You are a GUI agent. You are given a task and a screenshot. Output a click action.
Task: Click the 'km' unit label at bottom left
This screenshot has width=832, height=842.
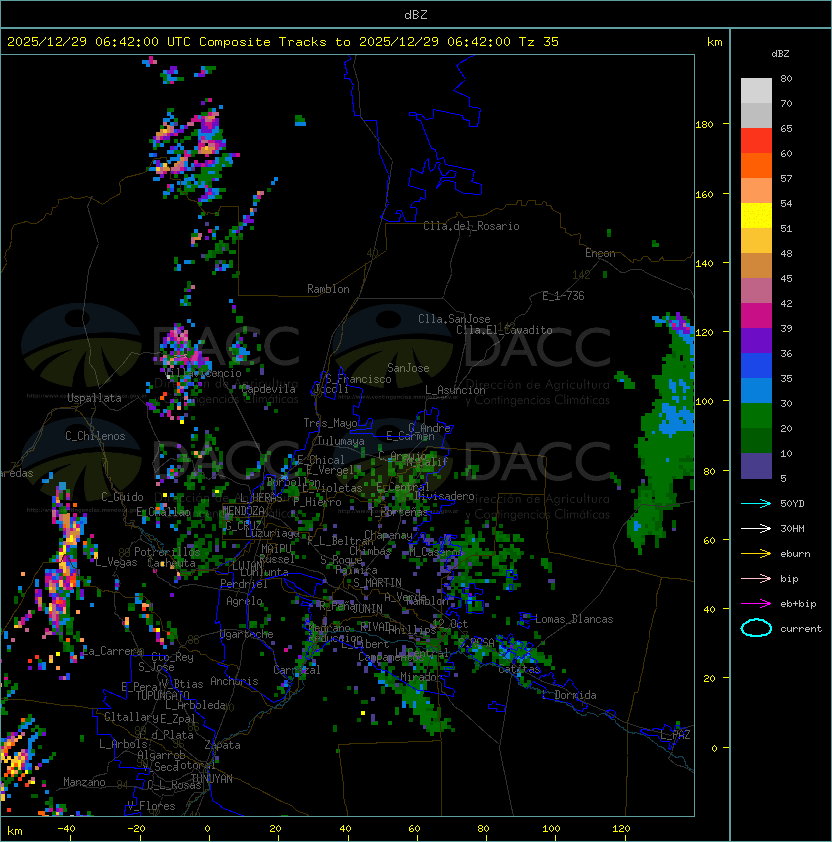point(15,831)
